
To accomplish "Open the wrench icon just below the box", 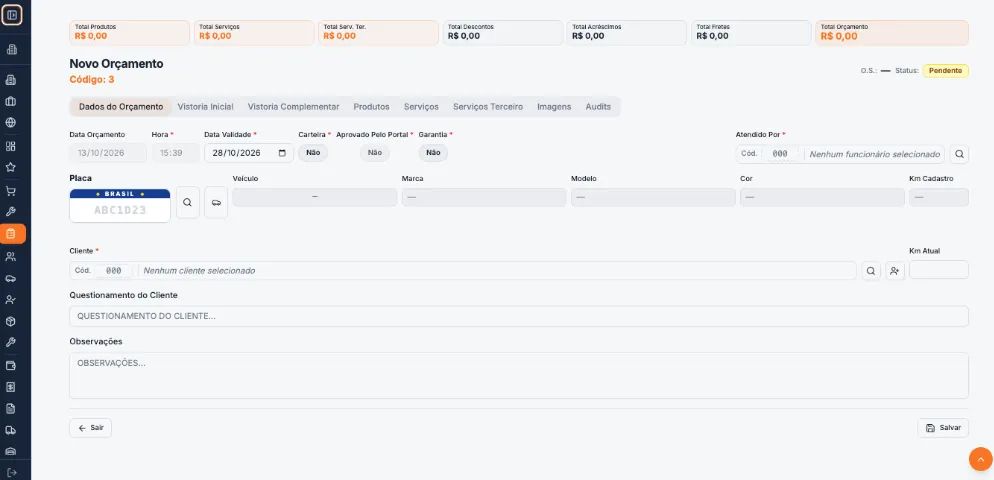I will point(10,343).
